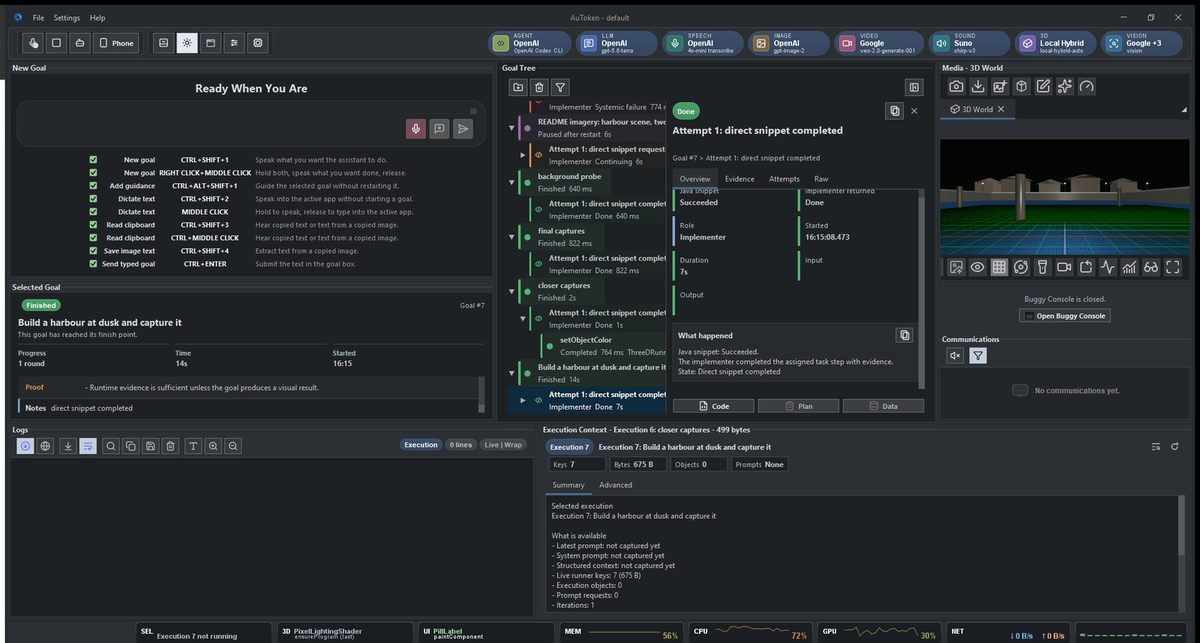Click the trash icon in Goal Tree toolbar

click(540, 88)
